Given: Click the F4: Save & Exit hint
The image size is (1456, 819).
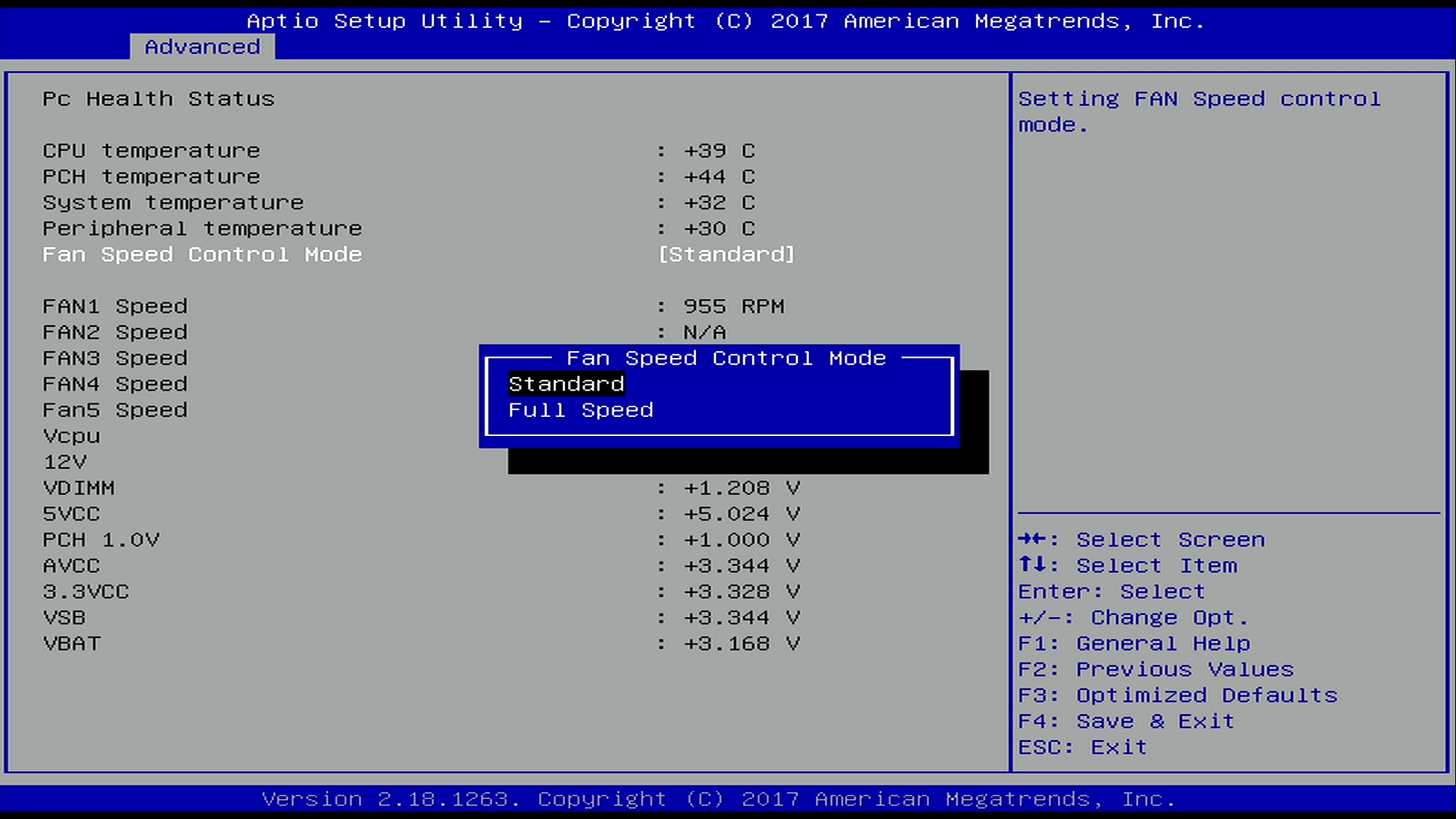Looking at the screenshot, I should (1125, 721).
